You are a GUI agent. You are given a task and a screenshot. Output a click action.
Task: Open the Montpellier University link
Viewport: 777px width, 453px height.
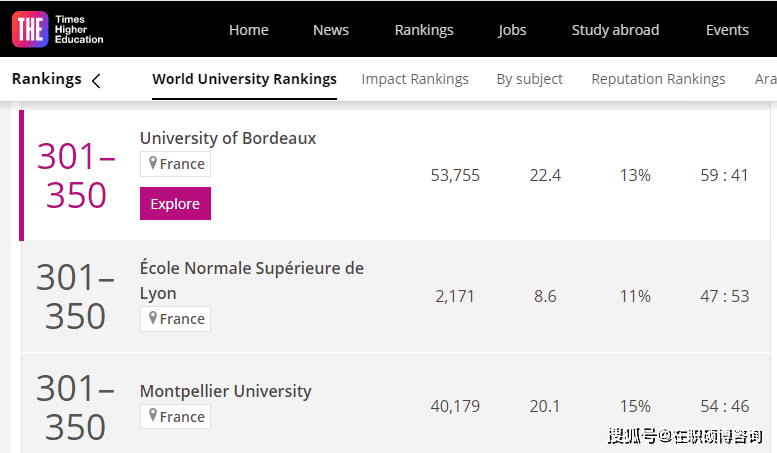pos(226,391)
